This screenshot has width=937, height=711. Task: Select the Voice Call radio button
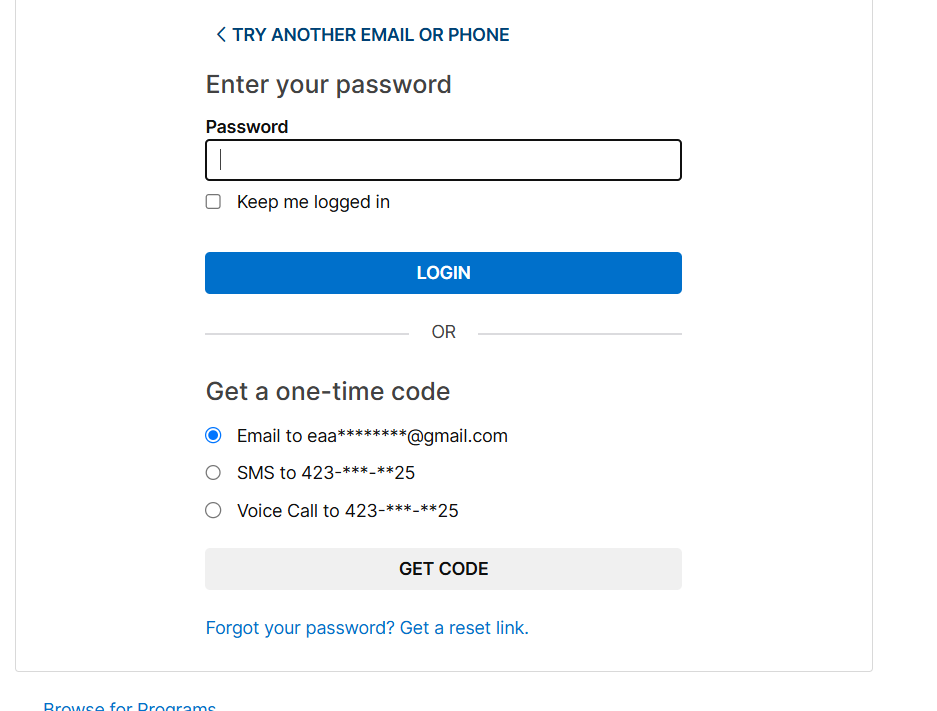[x=213, y=511]
